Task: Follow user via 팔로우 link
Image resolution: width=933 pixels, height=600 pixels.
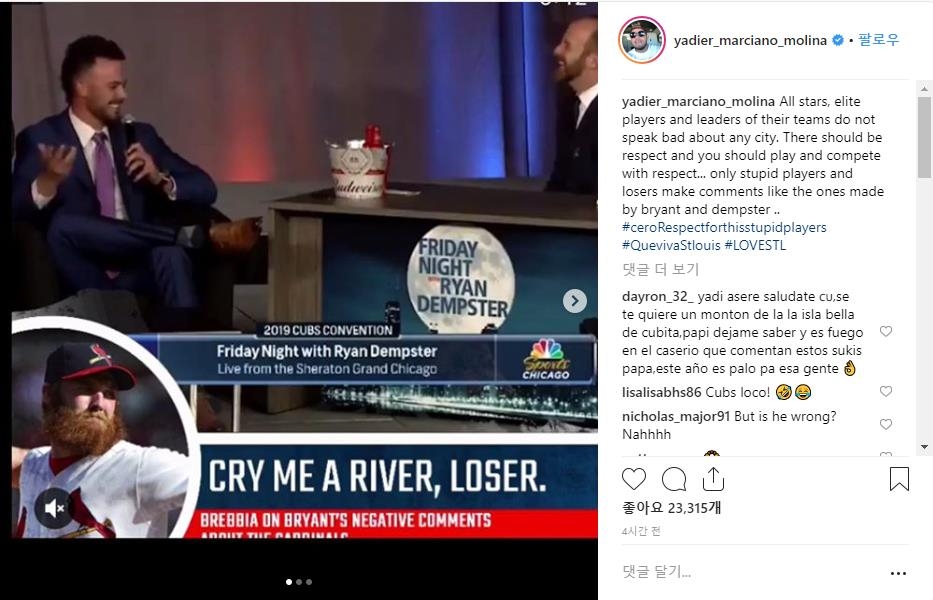Action: point(878,40)
